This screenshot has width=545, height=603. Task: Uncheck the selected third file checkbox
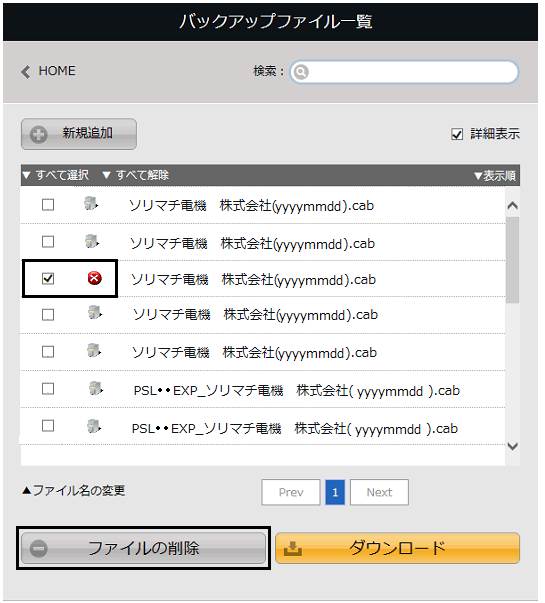[x=48, y=278]
